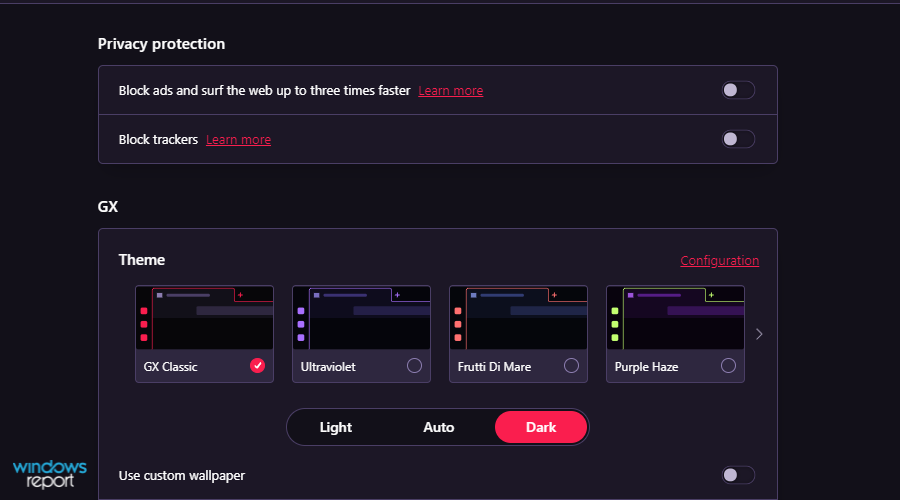This screenshot has width=900, height=500.
Task: Open Learn more link for Block trackers
Action: pos(238,139)
